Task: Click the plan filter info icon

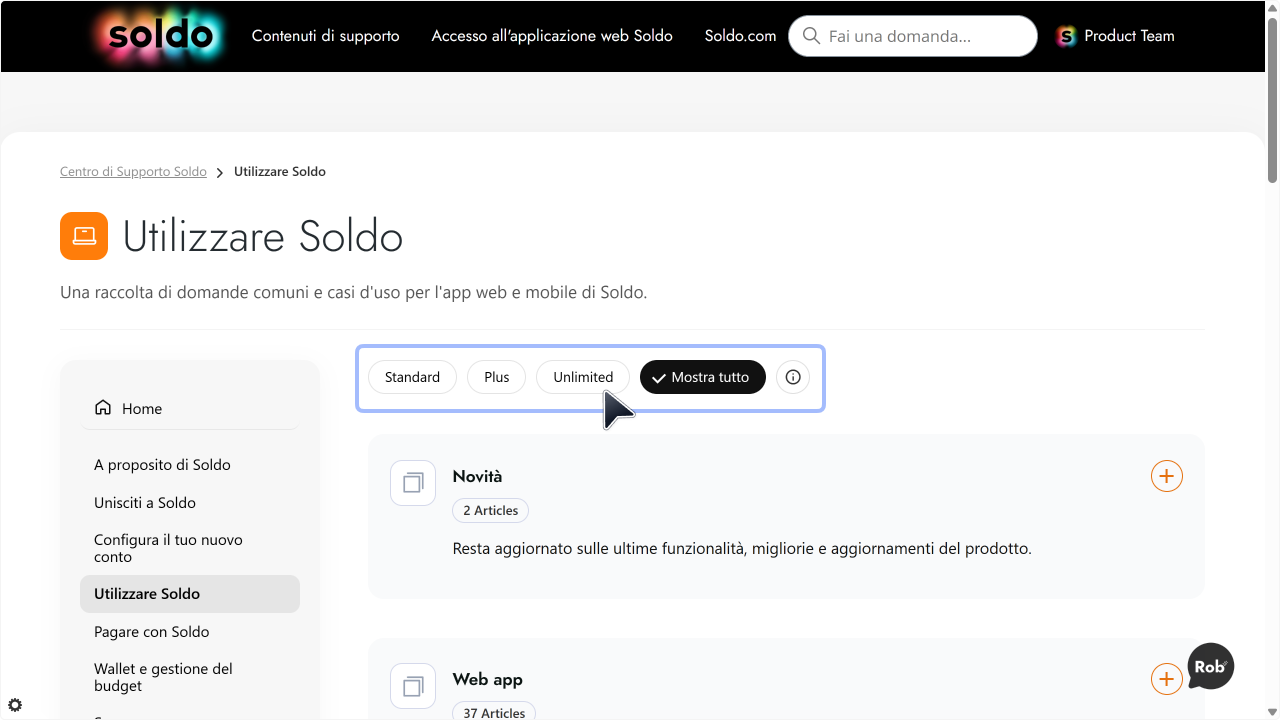Action: click(793, 377)
